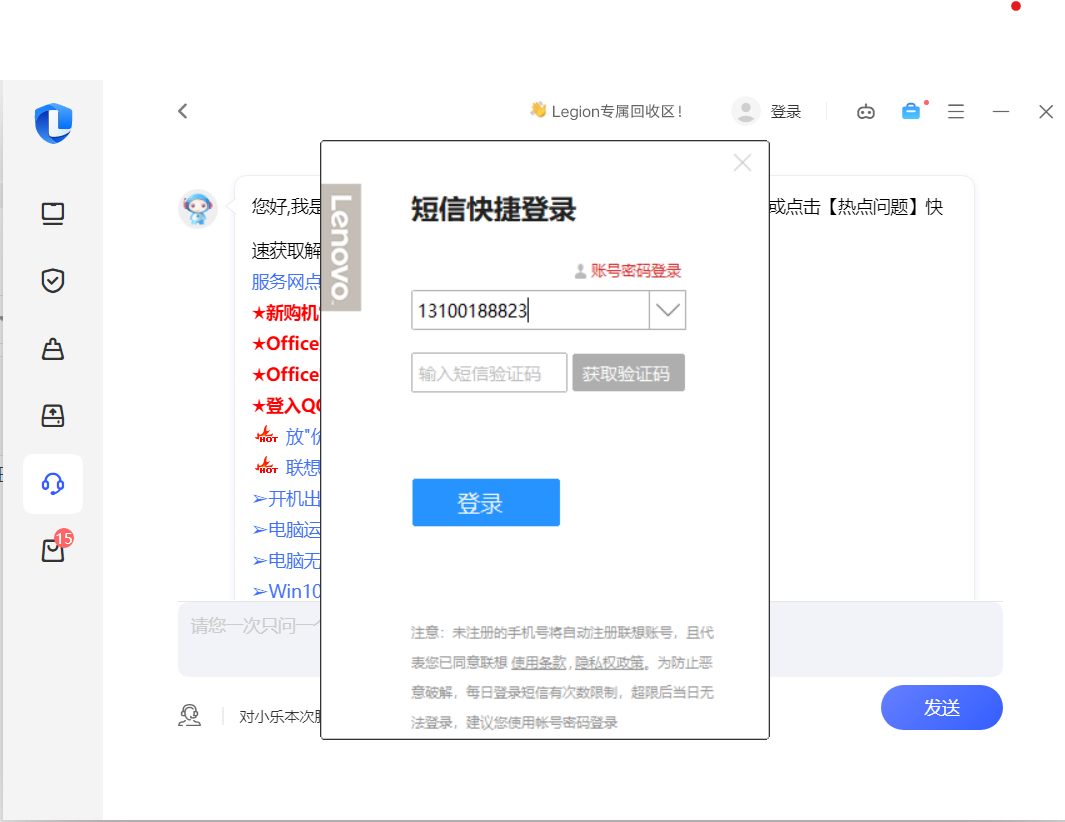Open the ➢电脑无 link in chat

tap(286, 560)
